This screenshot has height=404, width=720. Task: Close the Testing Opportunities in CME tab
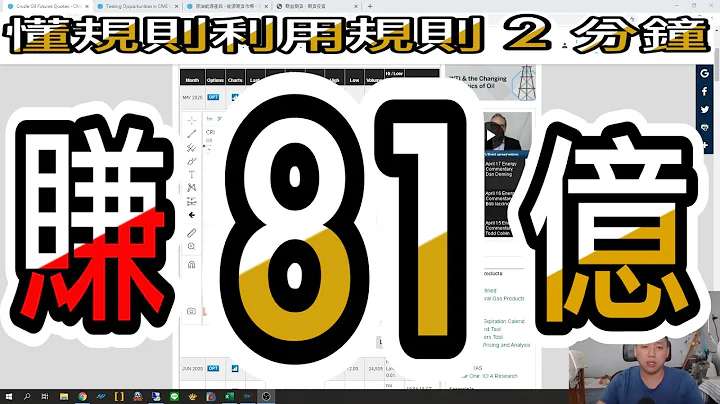[x=176, y=6]
